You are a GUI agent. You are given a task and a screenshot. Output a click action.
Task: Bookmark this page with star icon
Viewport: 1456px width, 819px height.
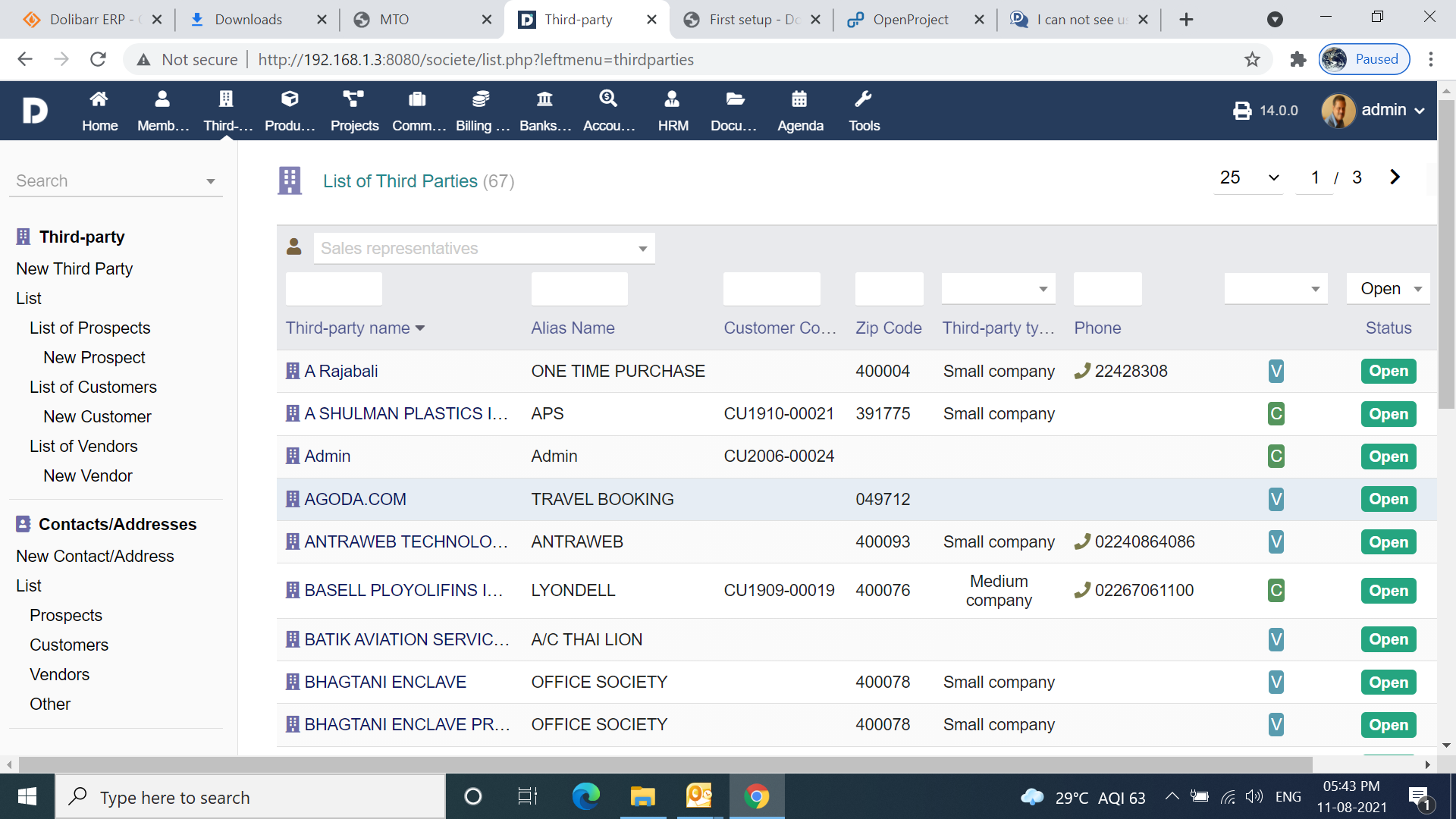pyautogui.click(x=1252, y=59)
